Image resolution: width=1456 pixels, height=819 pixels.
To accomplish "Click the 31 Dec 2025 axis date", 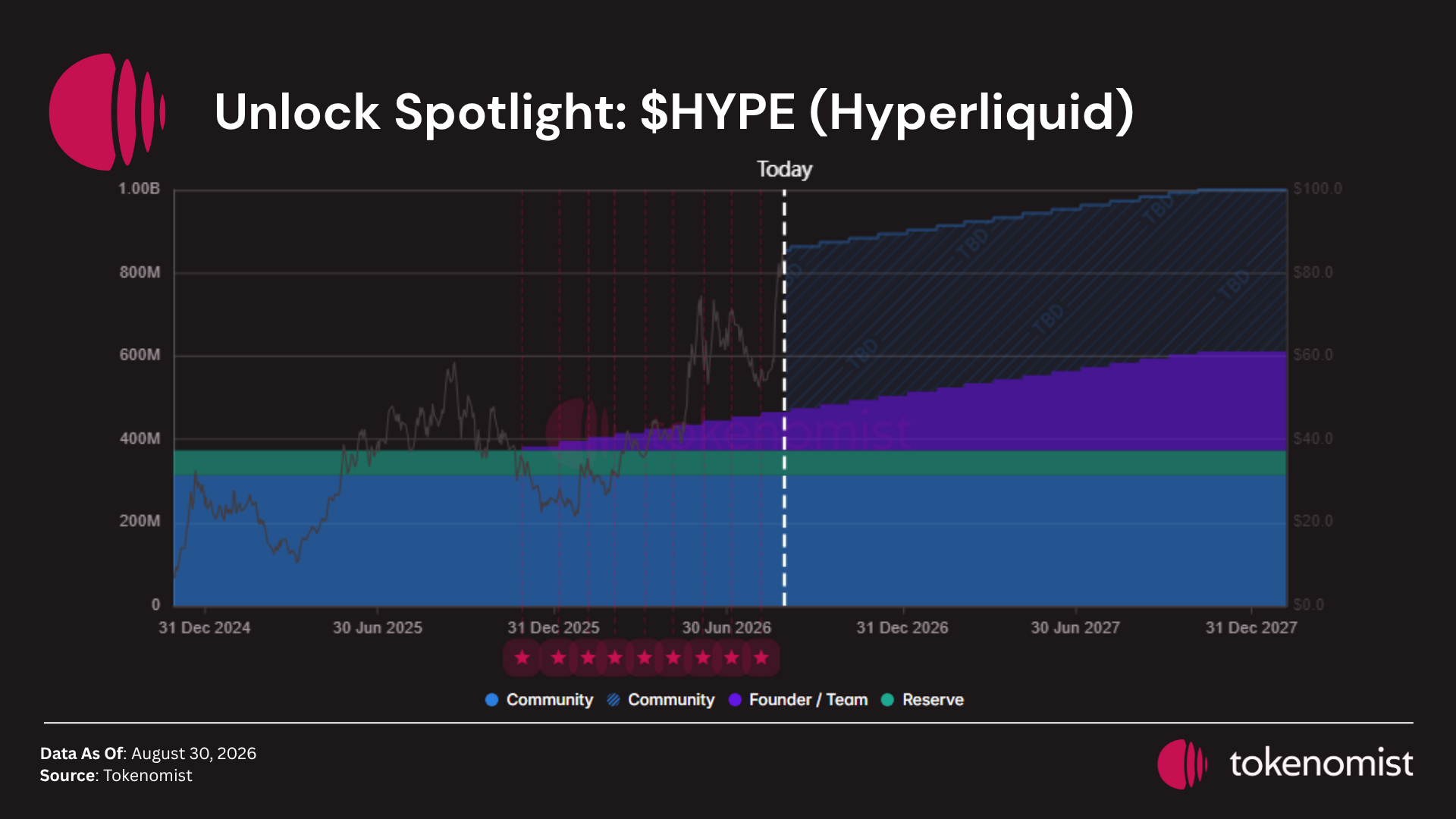I will (x=554, y=628).
